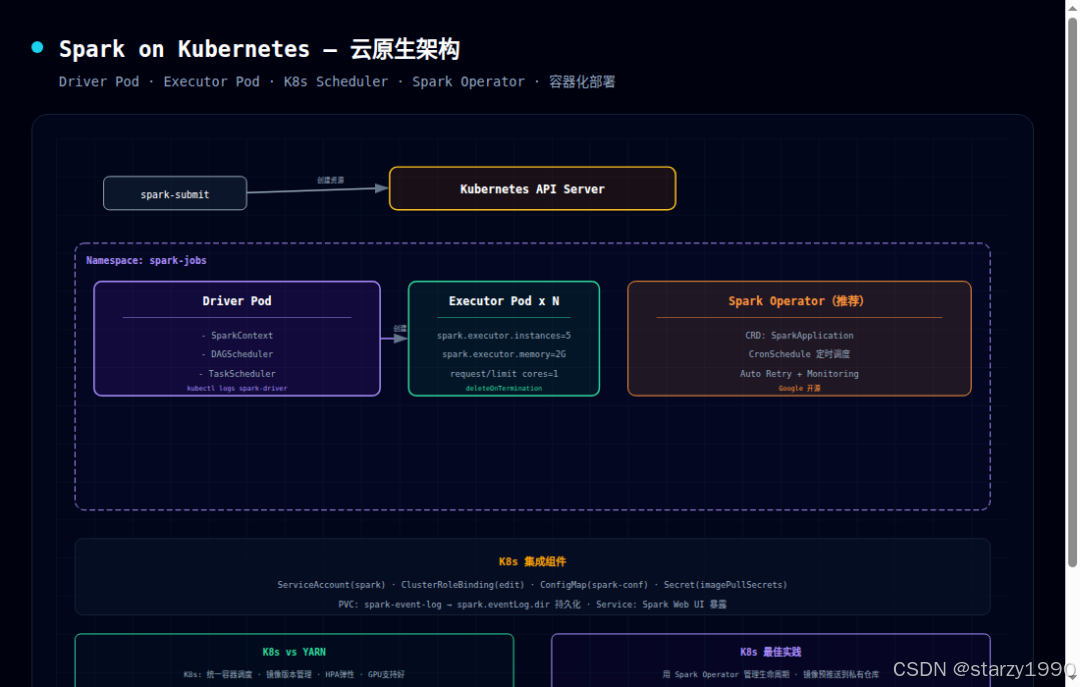This screenshot has height=687, width=1080.
Task: Click CRD: SparkApplication text
Action: (x=799, y=336)
